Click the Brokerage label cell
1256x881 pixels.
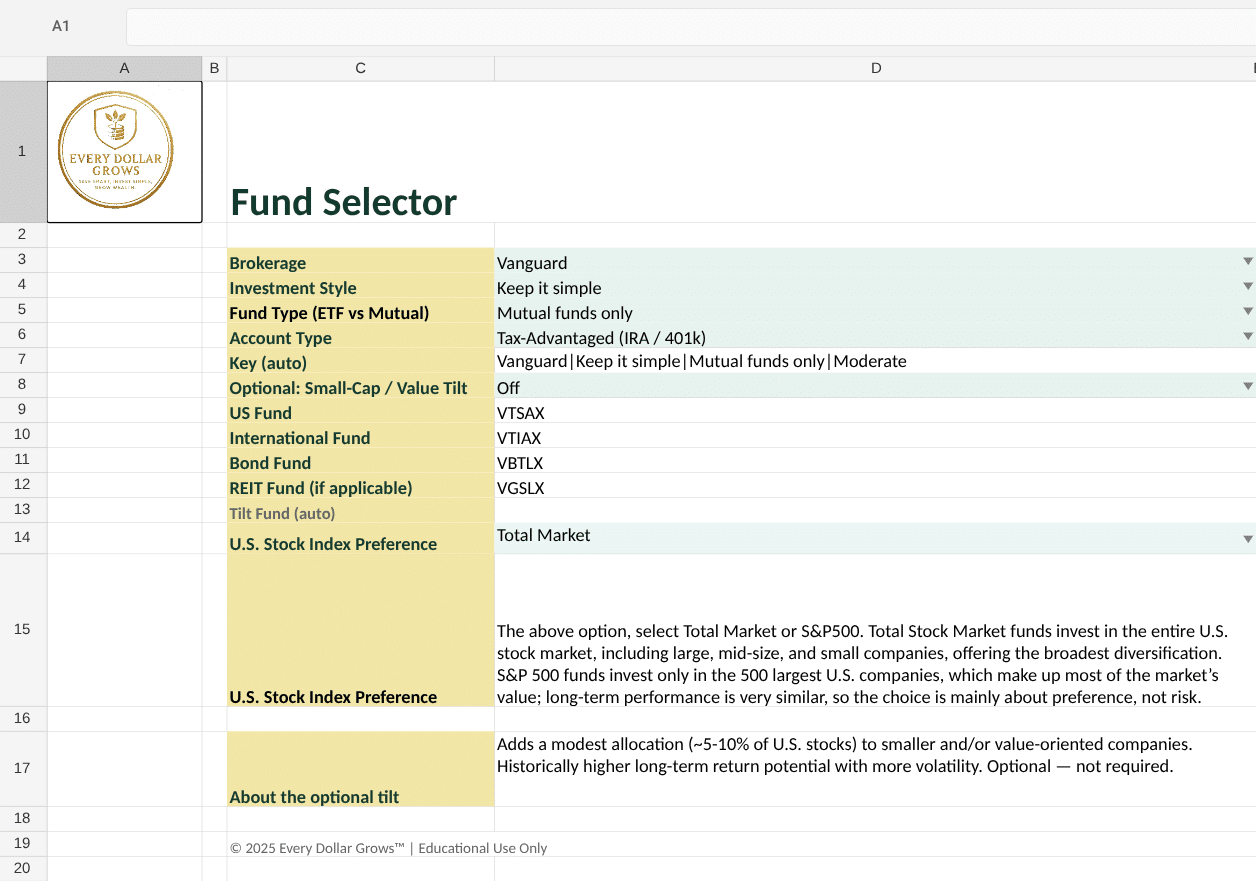360,261
